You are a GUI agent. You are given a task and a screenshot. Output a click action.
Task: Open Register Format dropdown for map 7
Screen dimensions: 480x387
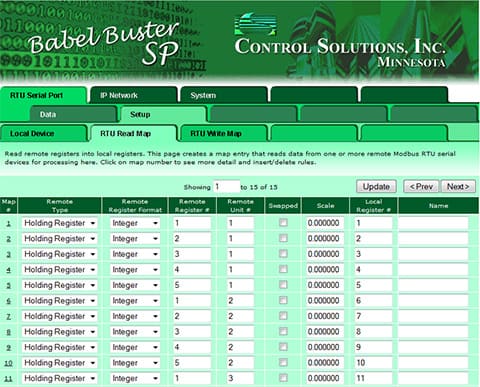click(135, 316)
